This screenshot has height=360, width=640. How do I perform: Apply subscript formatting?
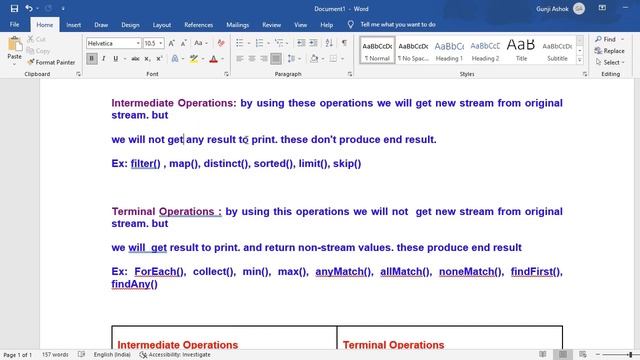tap(147, 59)
